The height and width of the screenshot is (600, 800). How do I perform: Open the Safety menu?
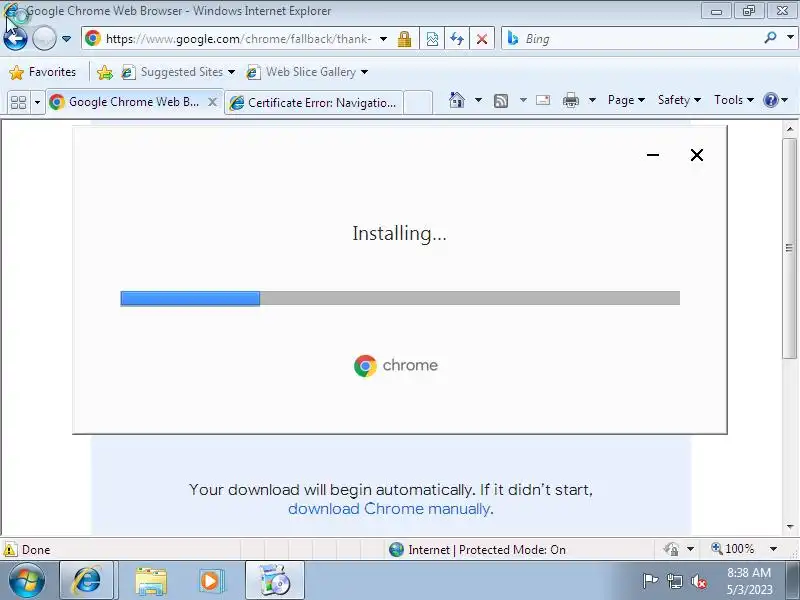[x=679, y=100]
